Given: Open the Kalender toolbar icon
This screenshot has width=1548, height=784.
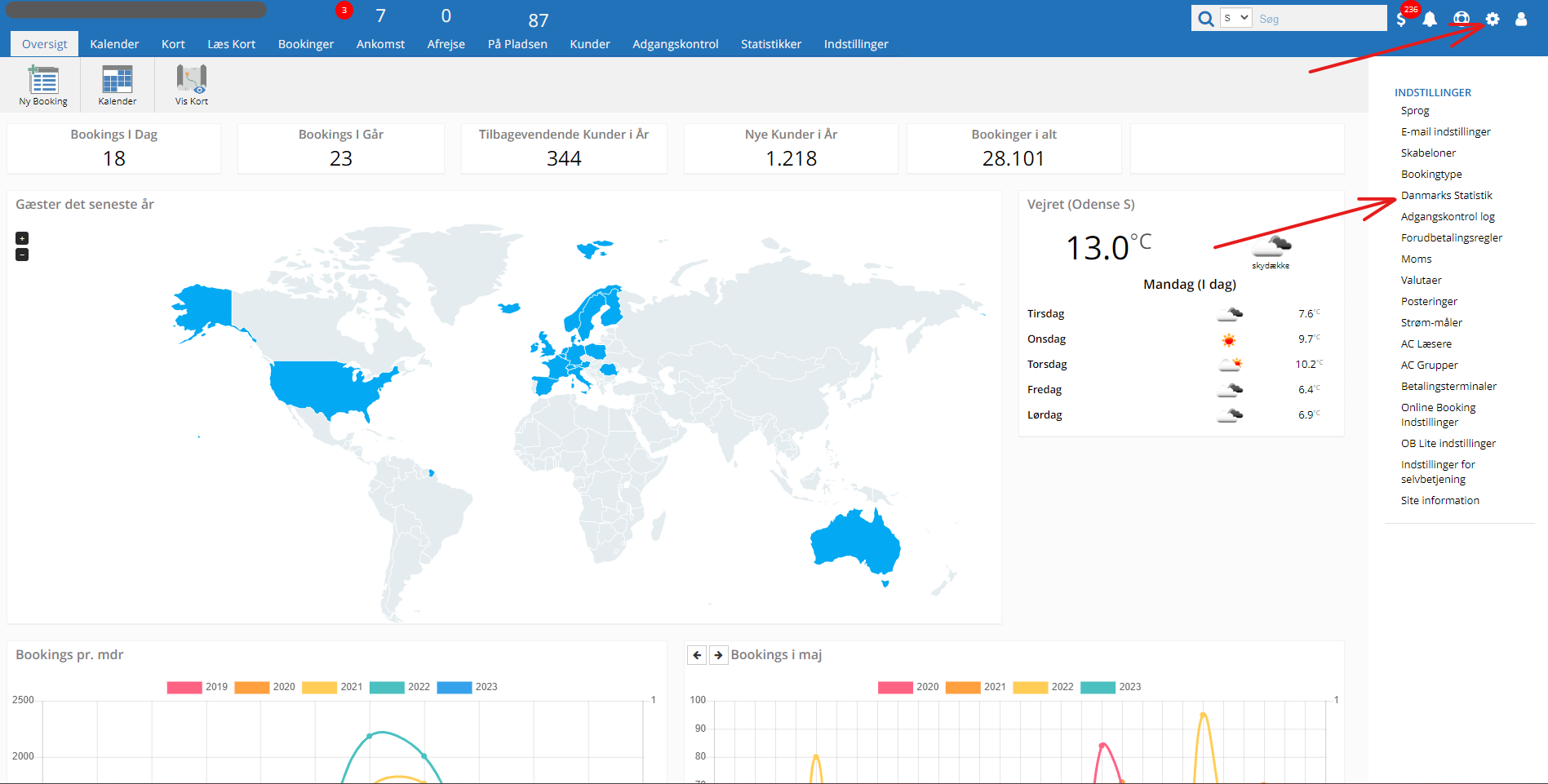Looking at the screenshot, I should [117, 85].
